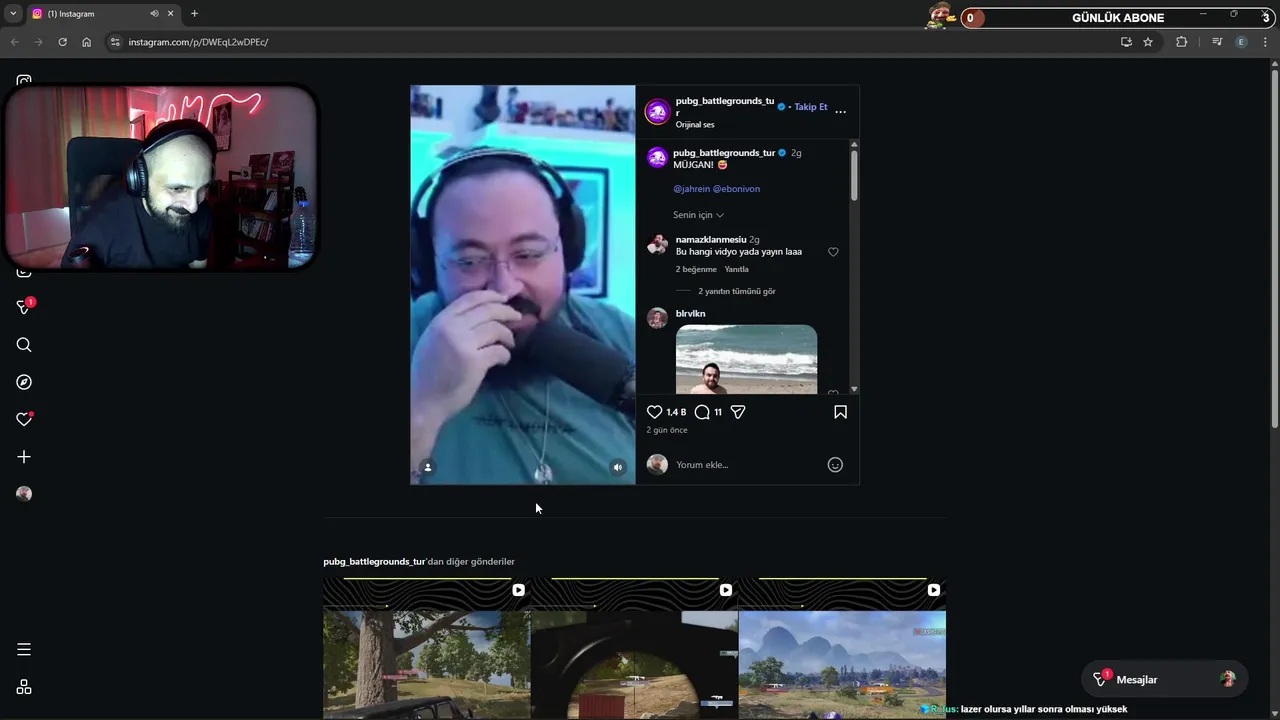Open browser extensions puzzle icon
The width and height of the screenshot is (1280, 720).
1181,42
